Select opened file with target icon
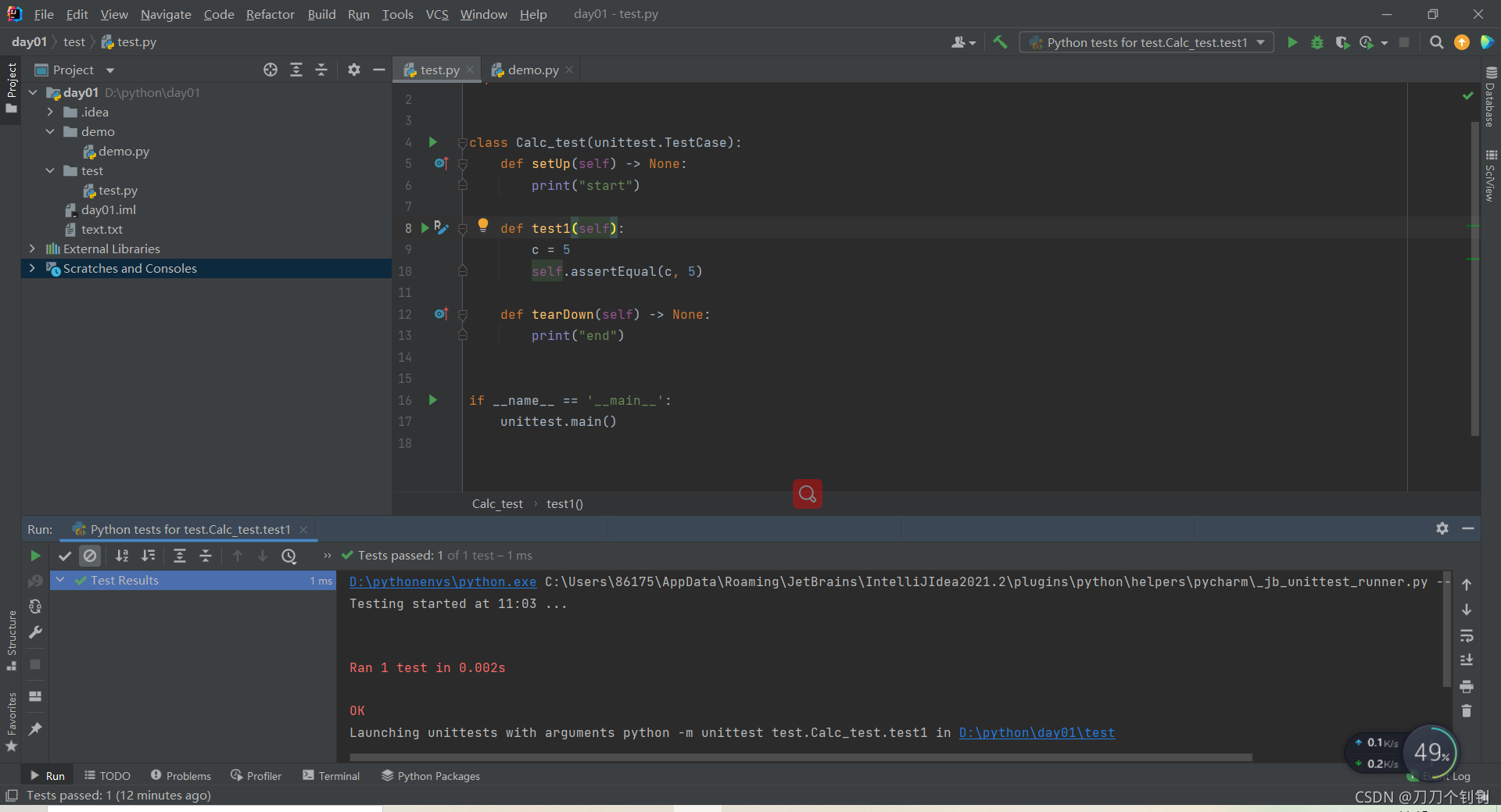Viewport: 1501px width, 812px height. [270, 70]
